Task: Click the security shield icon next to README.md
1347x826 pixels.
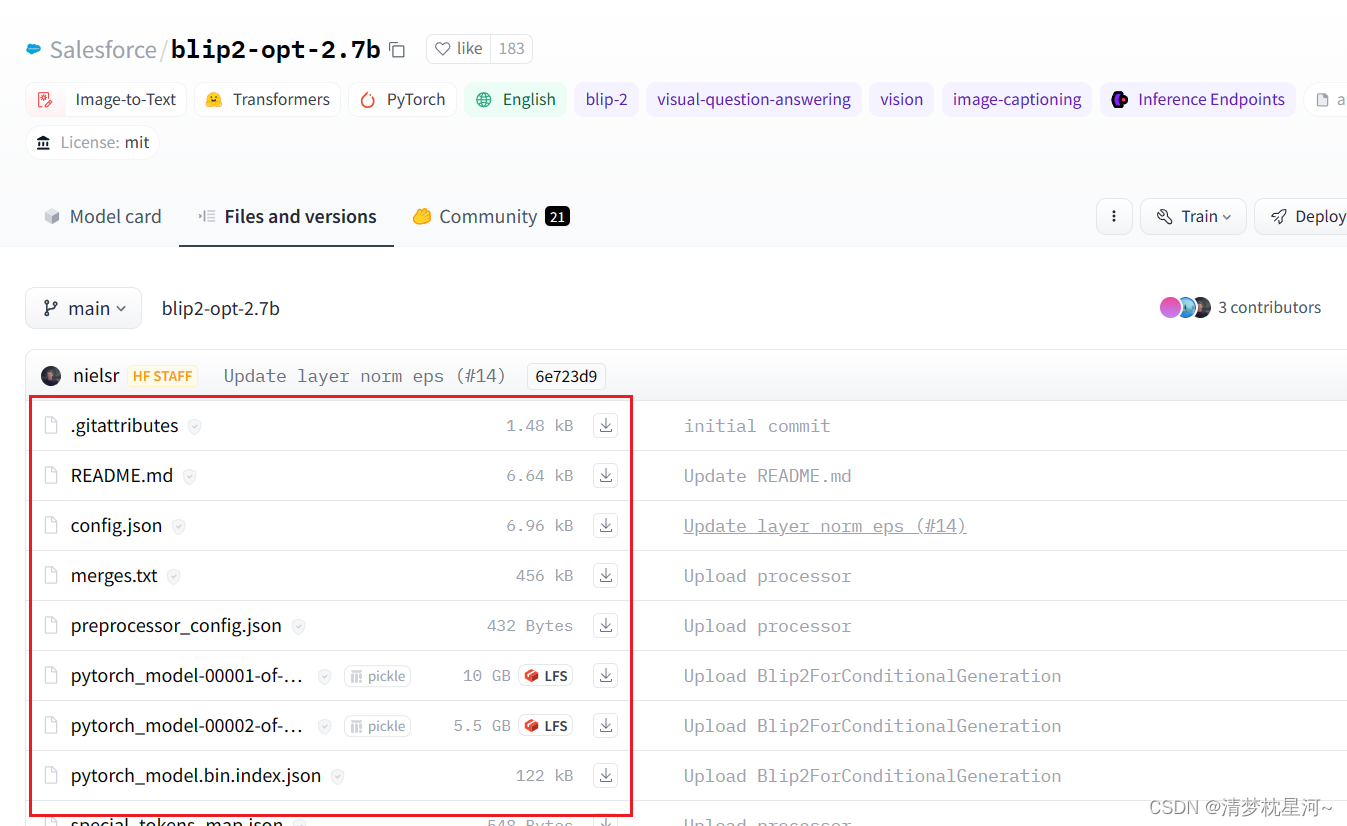Action: (189, 476)
